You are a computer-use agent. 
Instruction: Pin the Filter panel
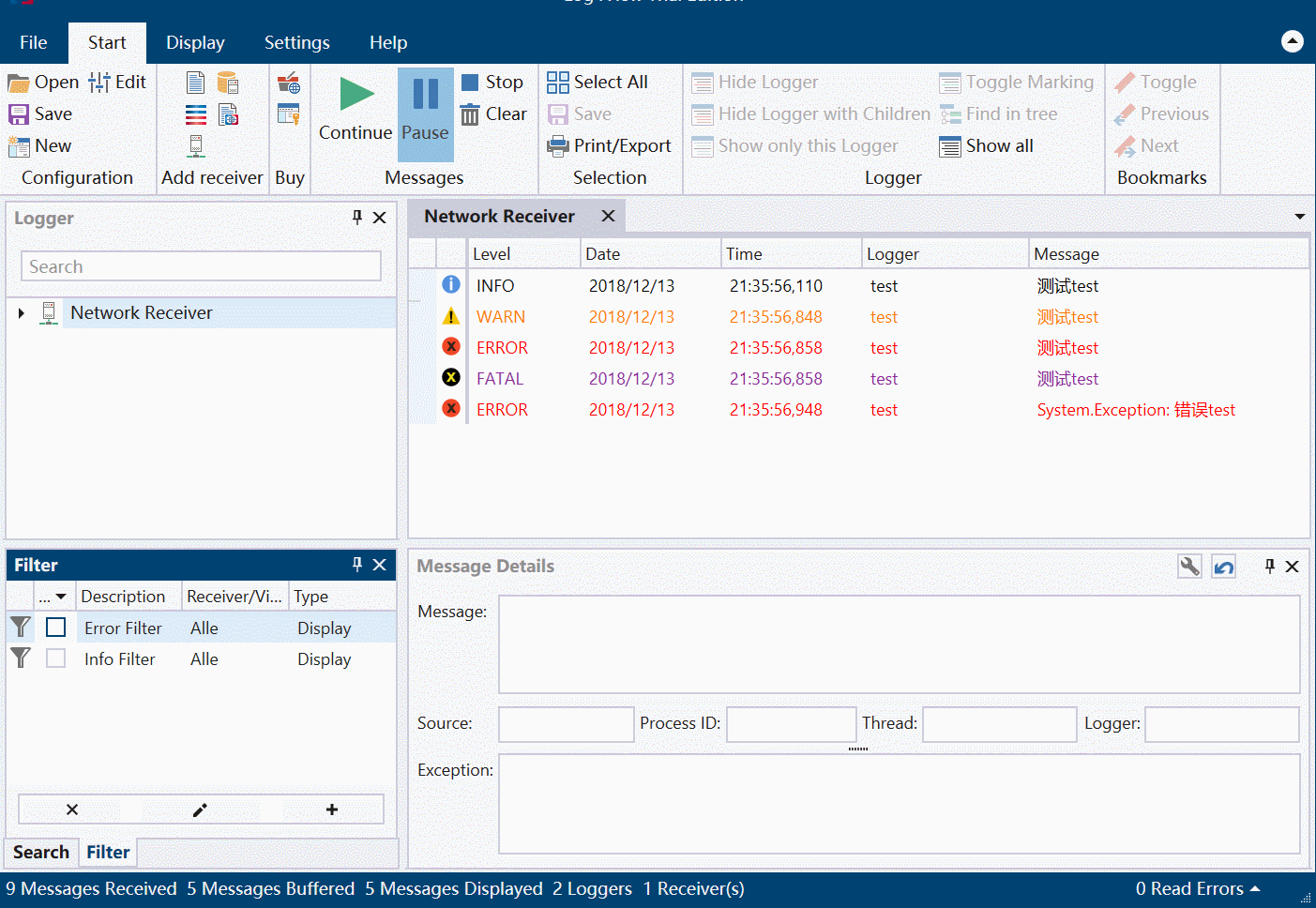357,565
